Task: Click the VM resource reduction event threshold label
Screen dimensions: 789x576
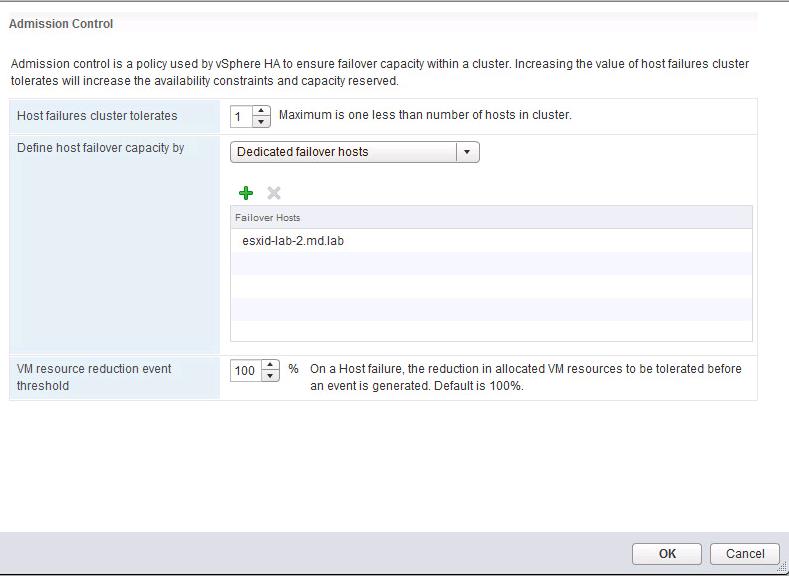Action: pyautogui.click(x=94, y=377)
